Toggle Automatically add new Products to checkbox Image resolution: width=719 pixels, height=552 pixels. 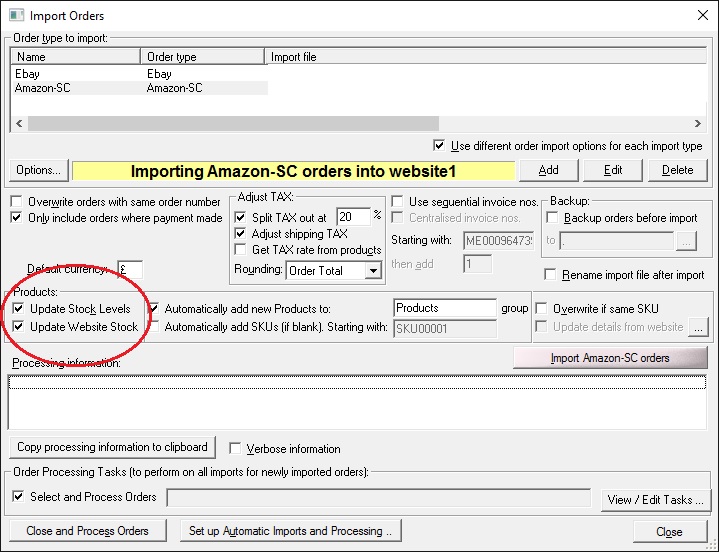pos(154,309)
